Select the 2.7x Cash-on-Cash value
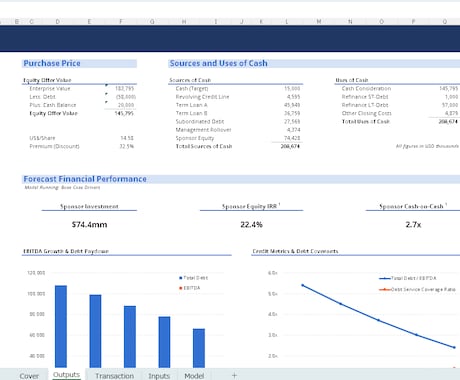This screenshot has width=460, height=380. pyautogui.click(x=413, y=225)
